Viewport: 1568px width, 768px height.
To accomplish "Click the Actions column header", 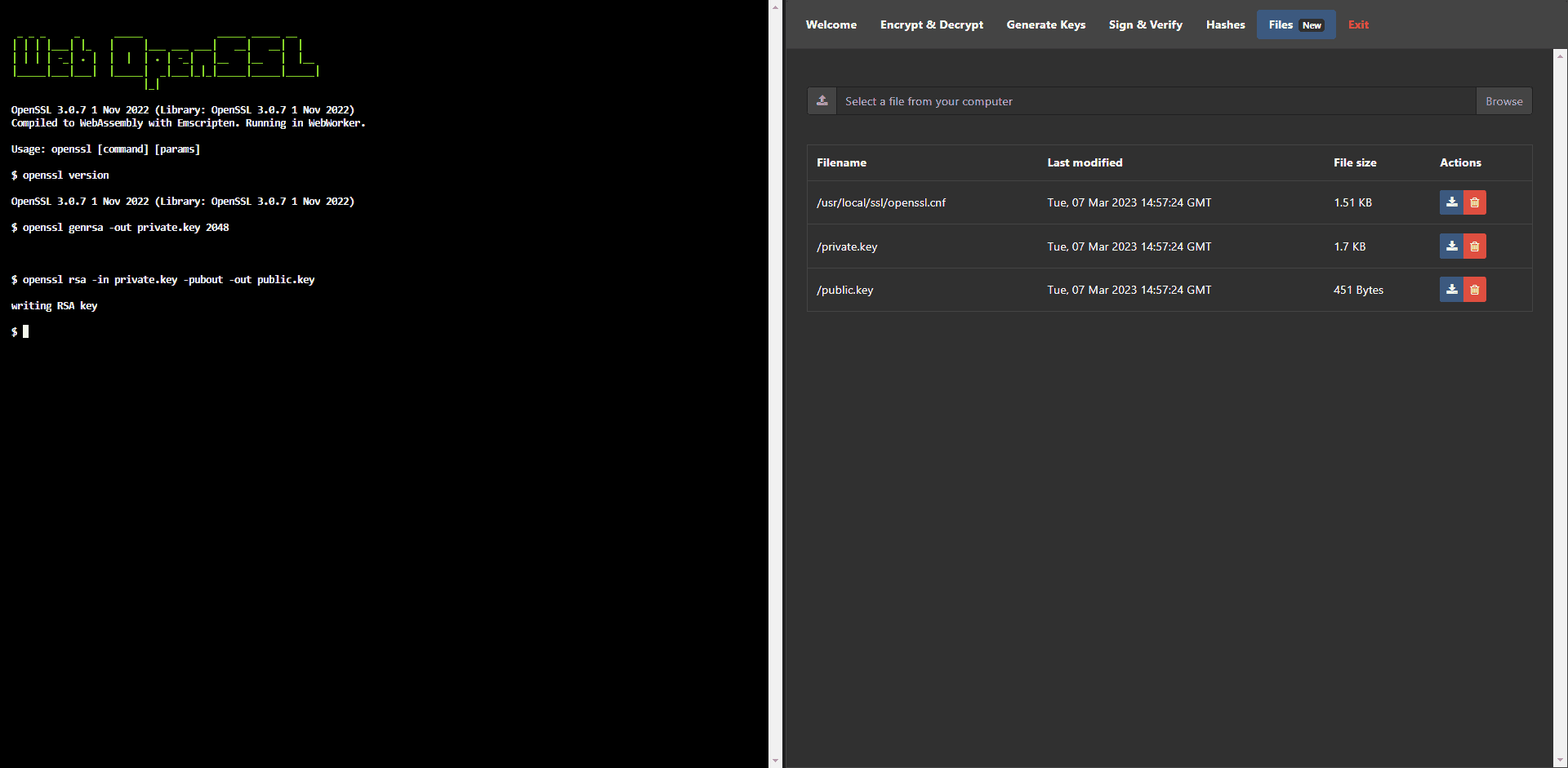I will tap(1460, 162).
